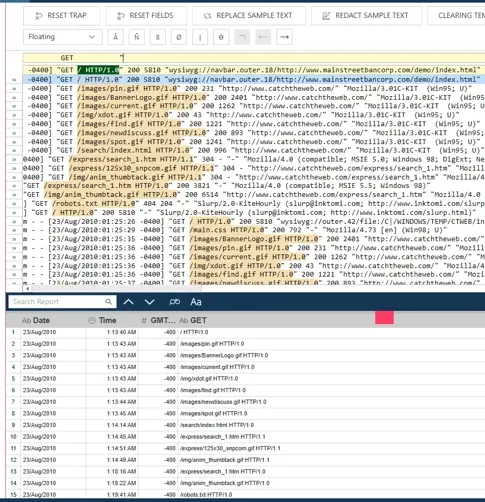Click Redact Sample Text button
485x502 pixels.
tap(366, 16)
